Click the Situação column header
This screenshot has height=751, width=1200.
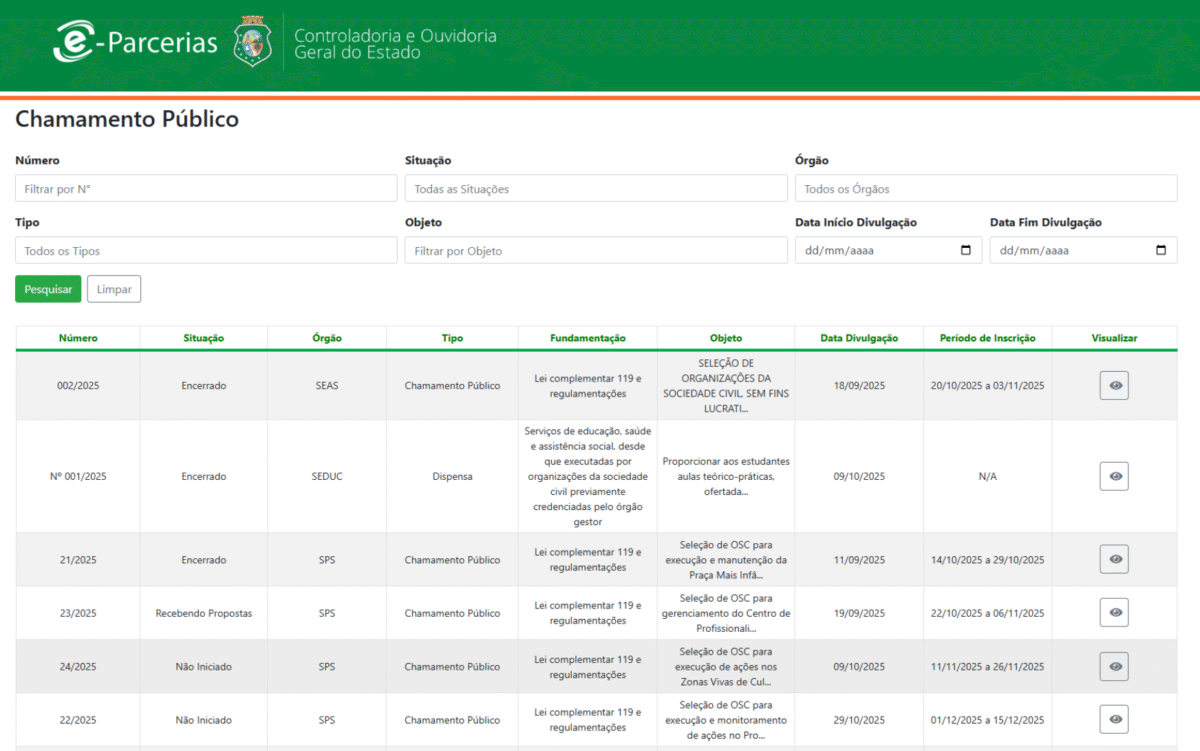[204, 338]
